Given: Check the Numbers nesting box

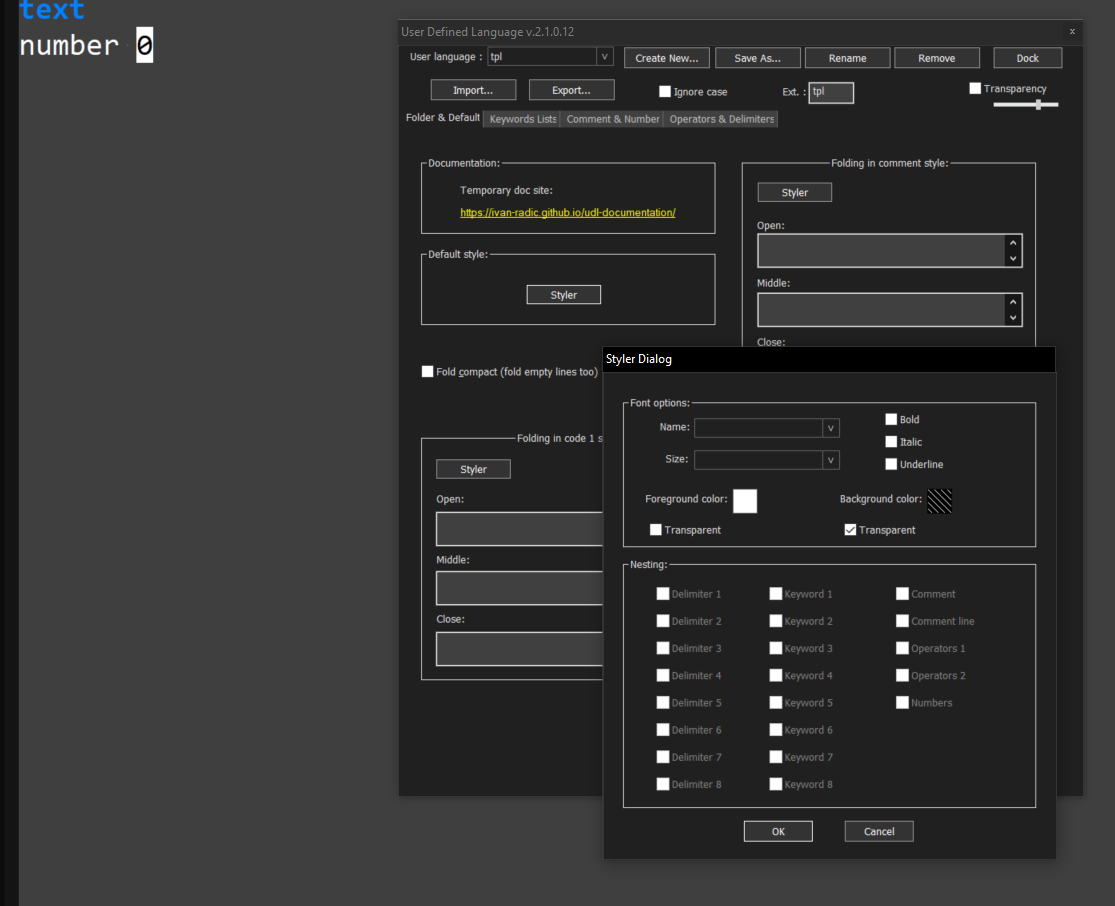Looking at the screenshot, I should coord(902,703).
